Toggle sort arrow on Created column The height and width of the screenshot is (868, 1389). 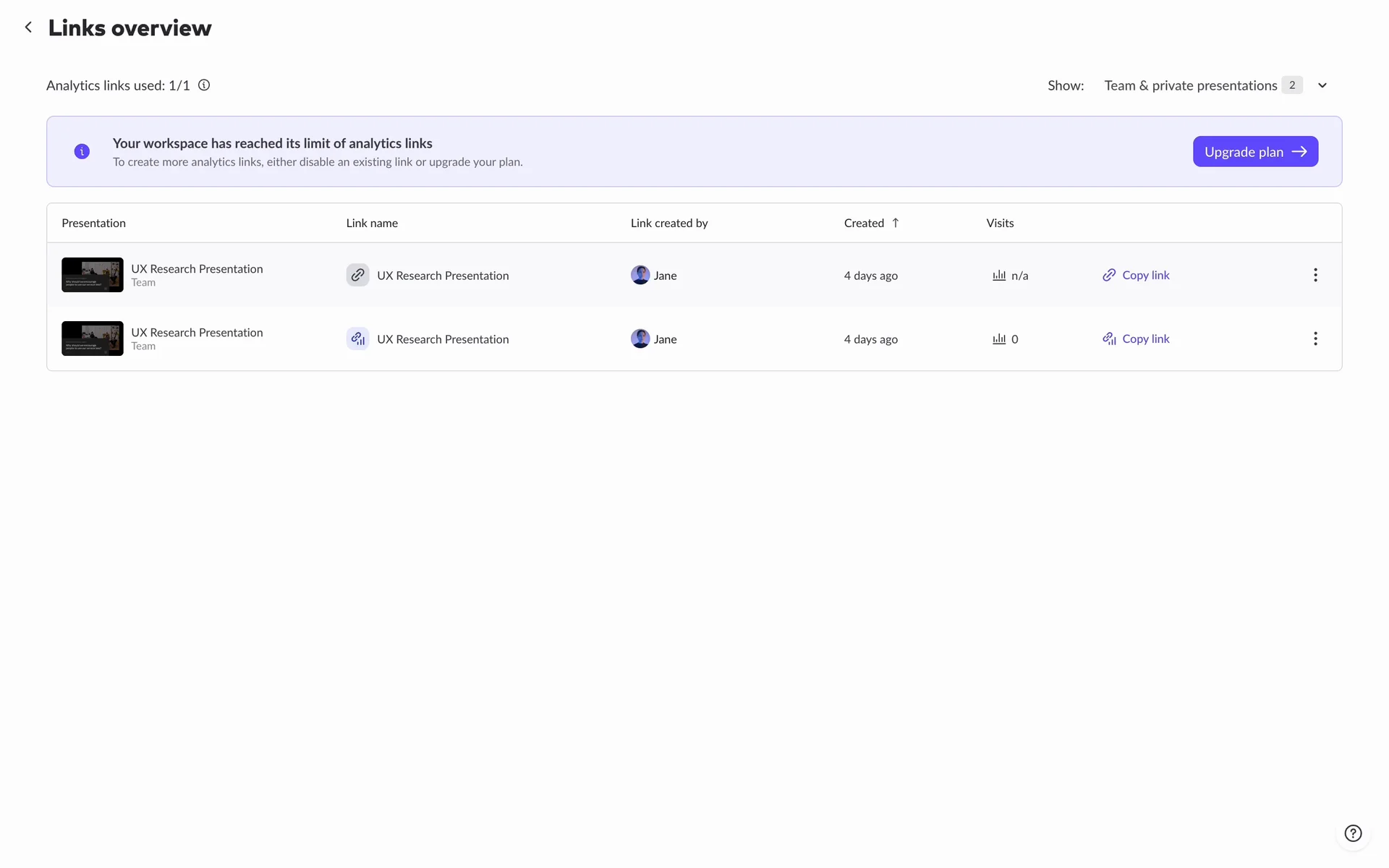(896, 223)
